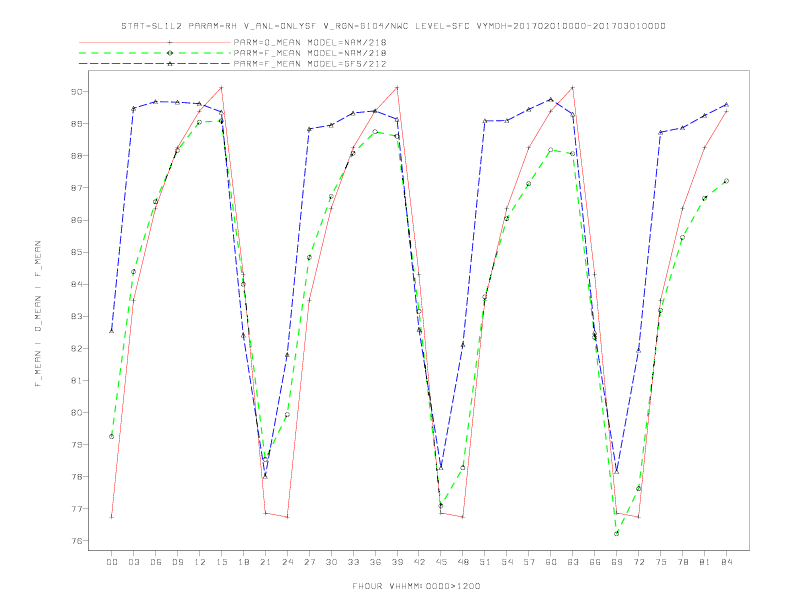Click the x-axis tick label 03

pos(133,562)
